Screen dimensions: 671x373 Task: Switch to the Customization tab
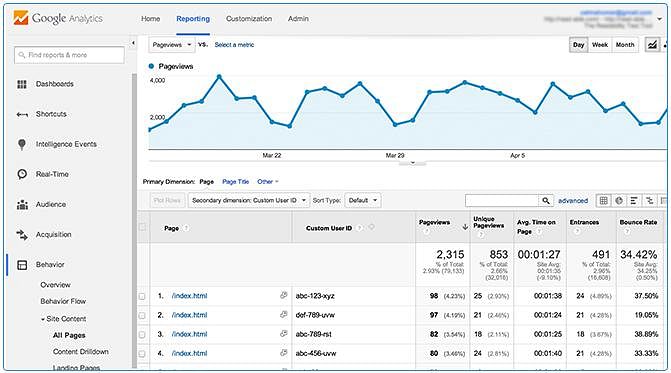[x=249, y=19]
